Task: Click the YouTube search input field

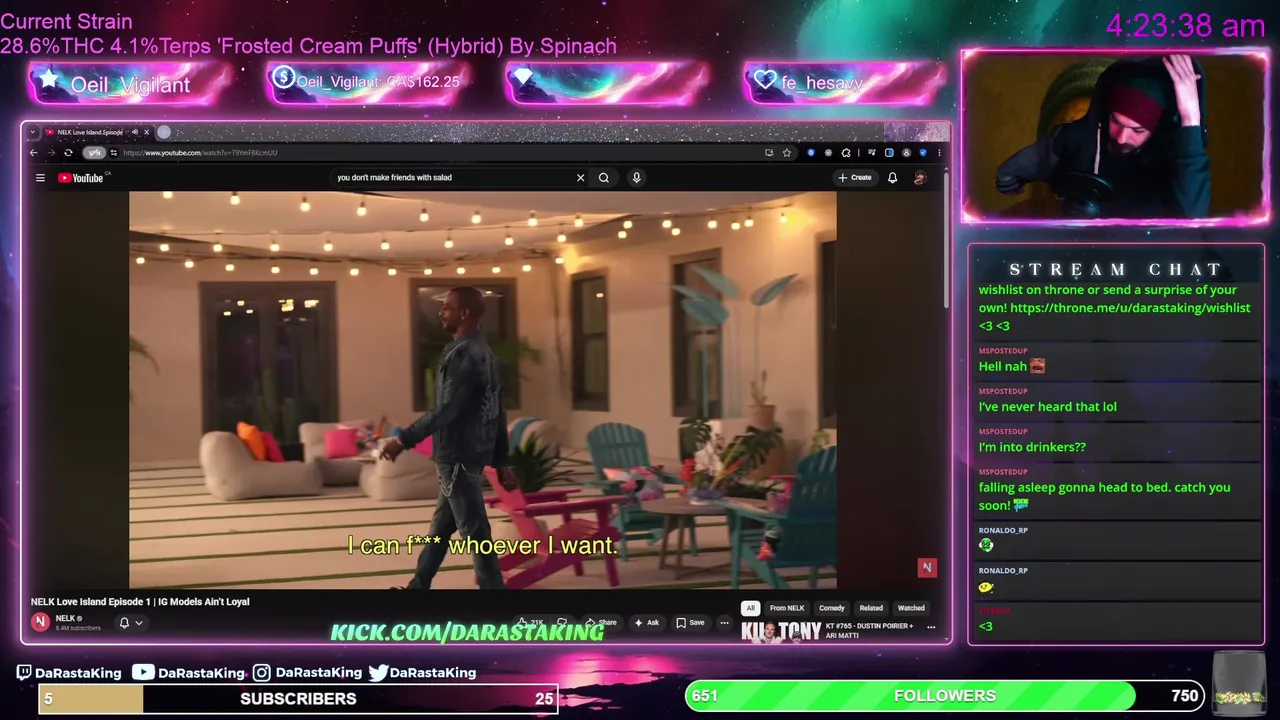Action: click(x=450, y=178)
